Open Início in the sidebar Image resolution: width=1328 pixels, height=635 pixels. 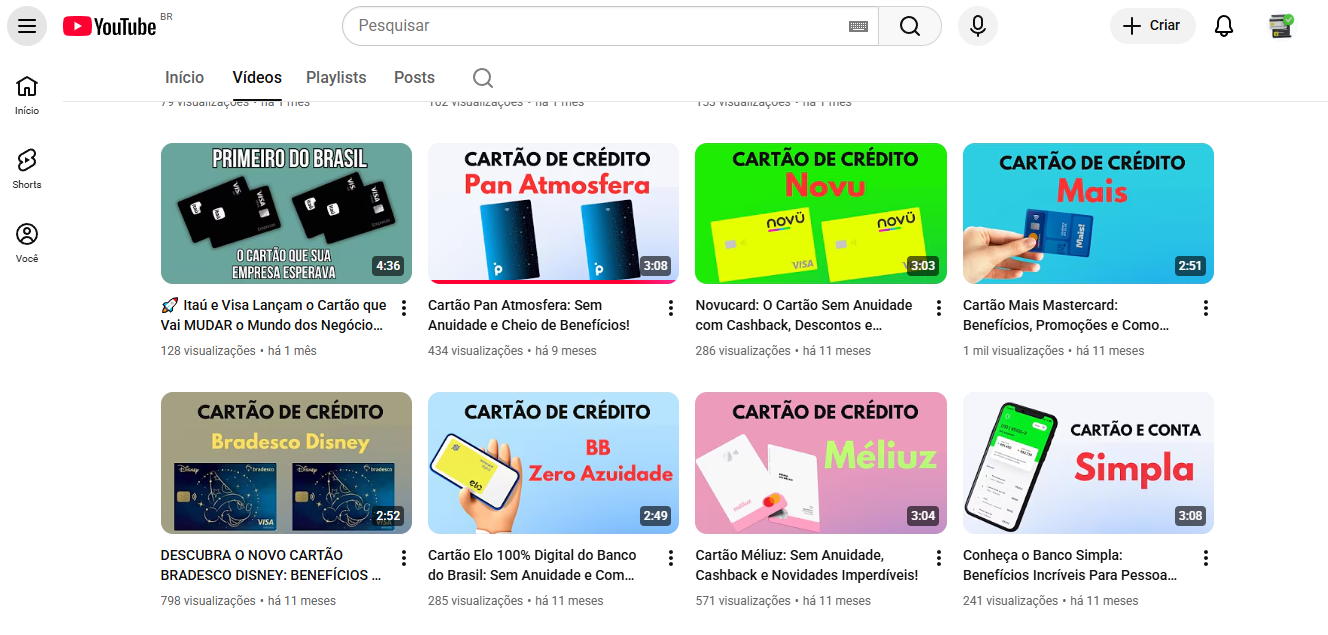click(x=27, y=95)
